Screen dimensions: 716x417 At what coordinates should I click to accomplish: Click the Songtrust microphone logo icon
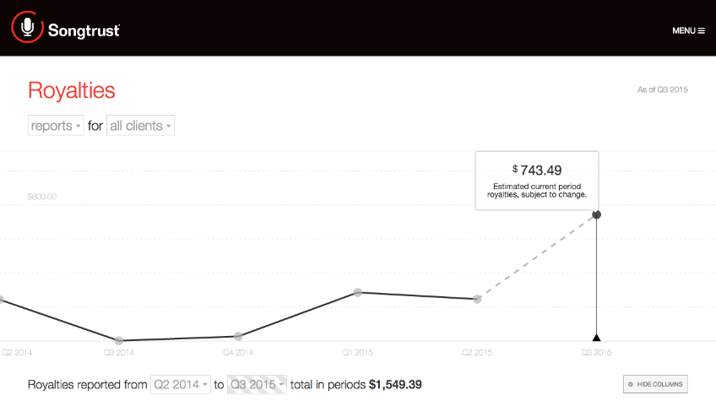coord(27,27)
